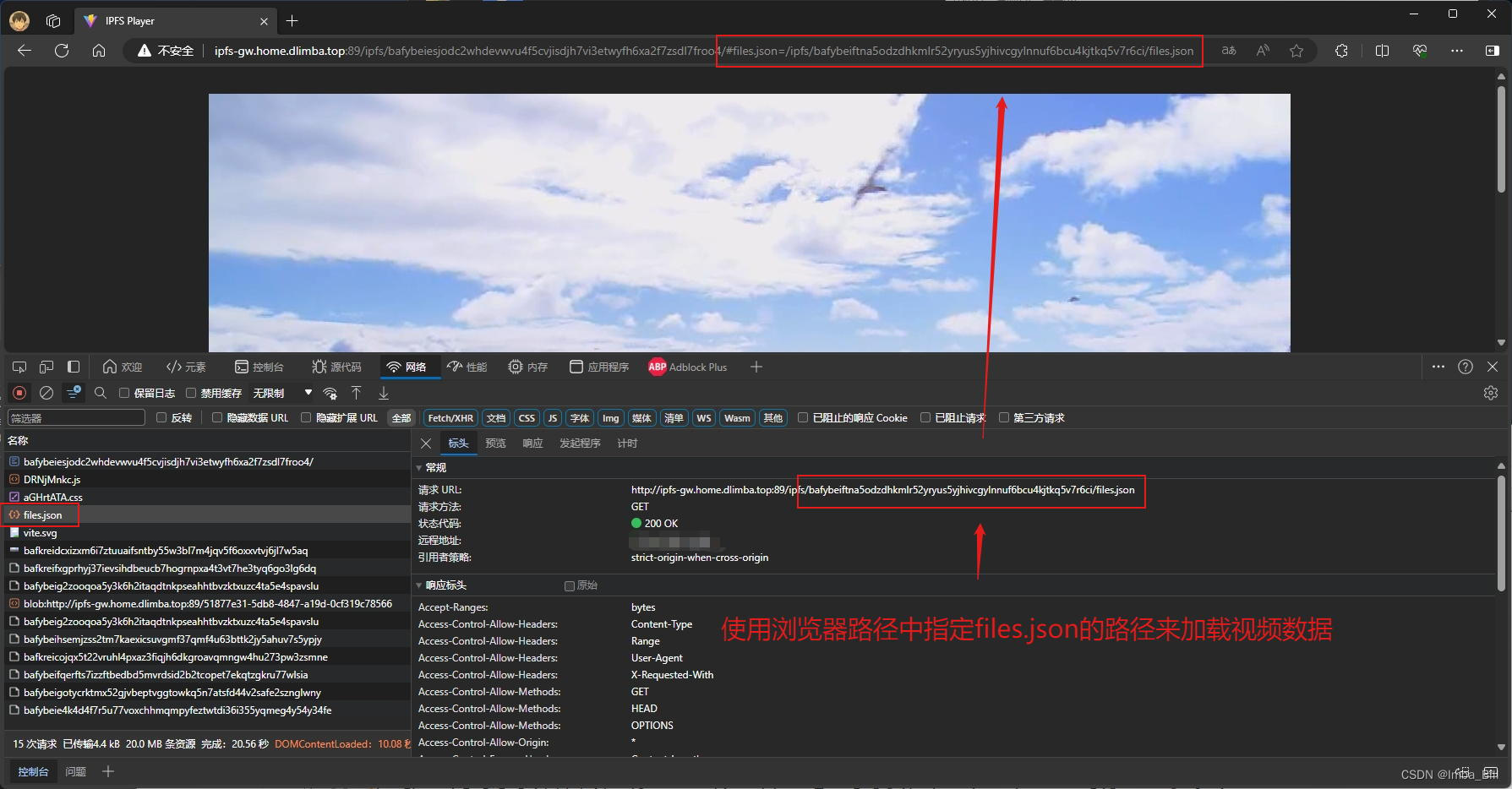Screen dimensions: 1512x789
Task: Tick the 已阻止请求 checkbox
Action: (925, 417)
